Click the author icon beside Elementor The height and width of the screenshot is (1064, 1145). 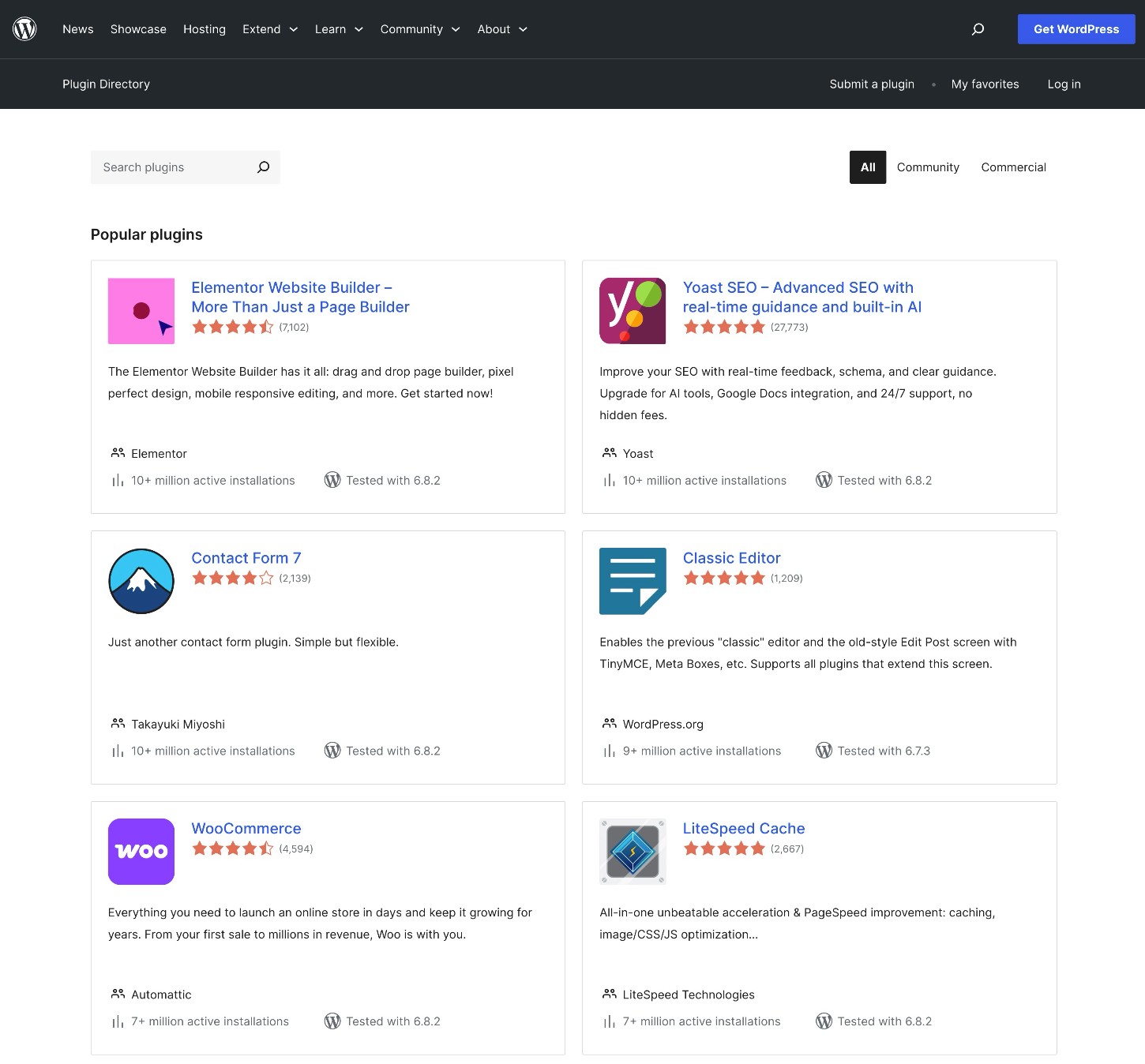click(x=118, y=453)
